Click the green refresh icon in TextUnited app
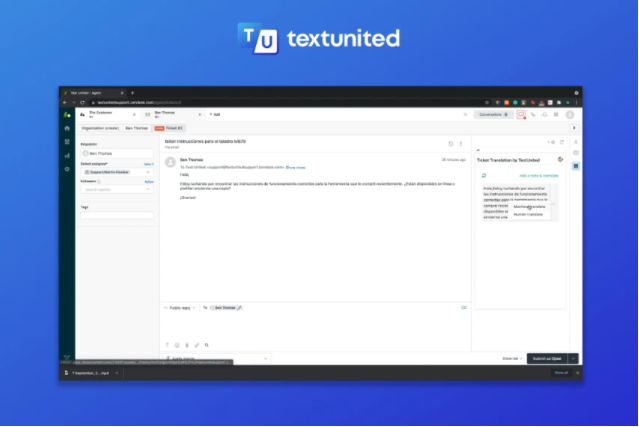Screen dimensions: 639x427 [x=484, y=176]
